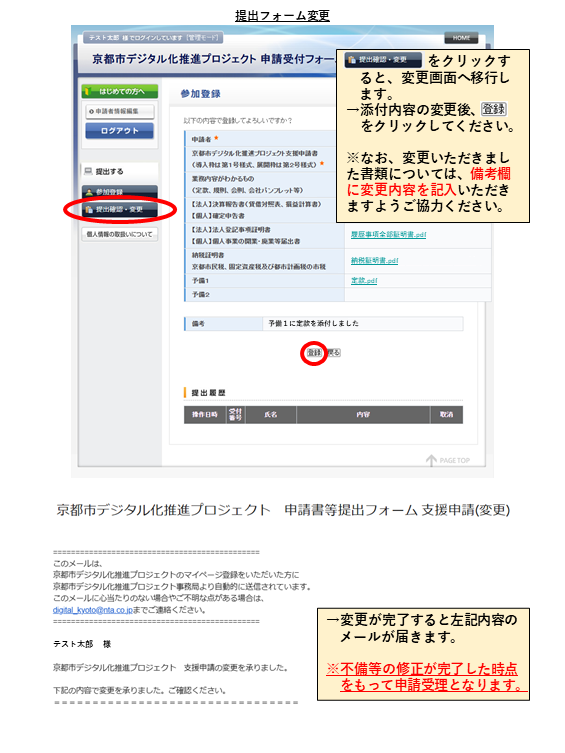Click the 戻る back button
This screenshot has height=753, width=565.
334,353
